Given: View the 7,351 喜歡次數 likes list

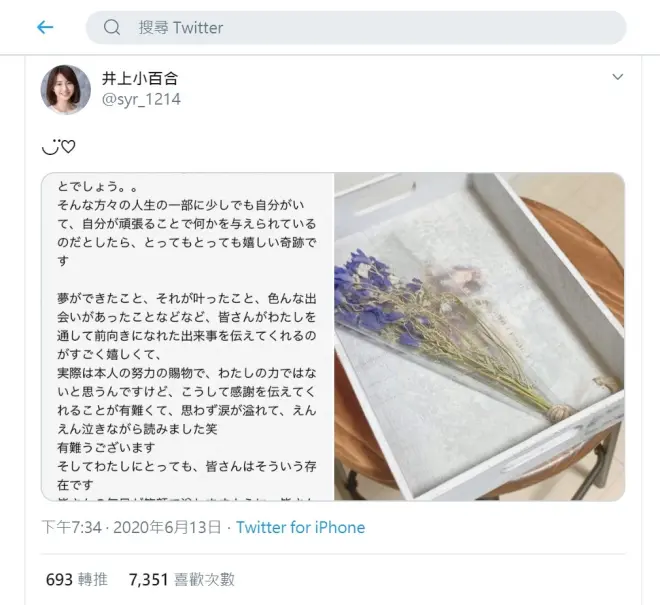Looking at the screenshot, I should (182, 580).
